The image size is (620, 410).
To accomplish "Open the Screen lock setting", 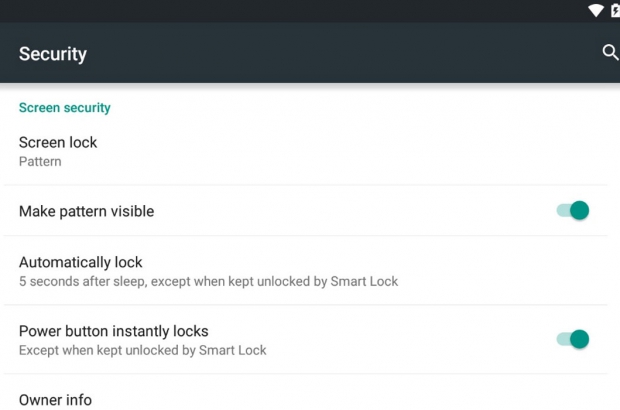I will tap(300, 151).
